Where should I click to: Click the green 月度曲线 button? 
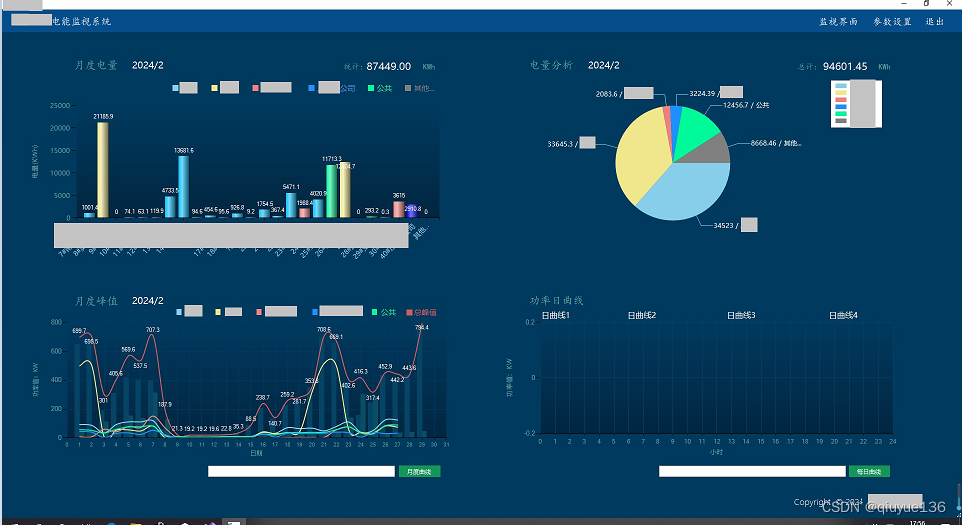[419, 471]
